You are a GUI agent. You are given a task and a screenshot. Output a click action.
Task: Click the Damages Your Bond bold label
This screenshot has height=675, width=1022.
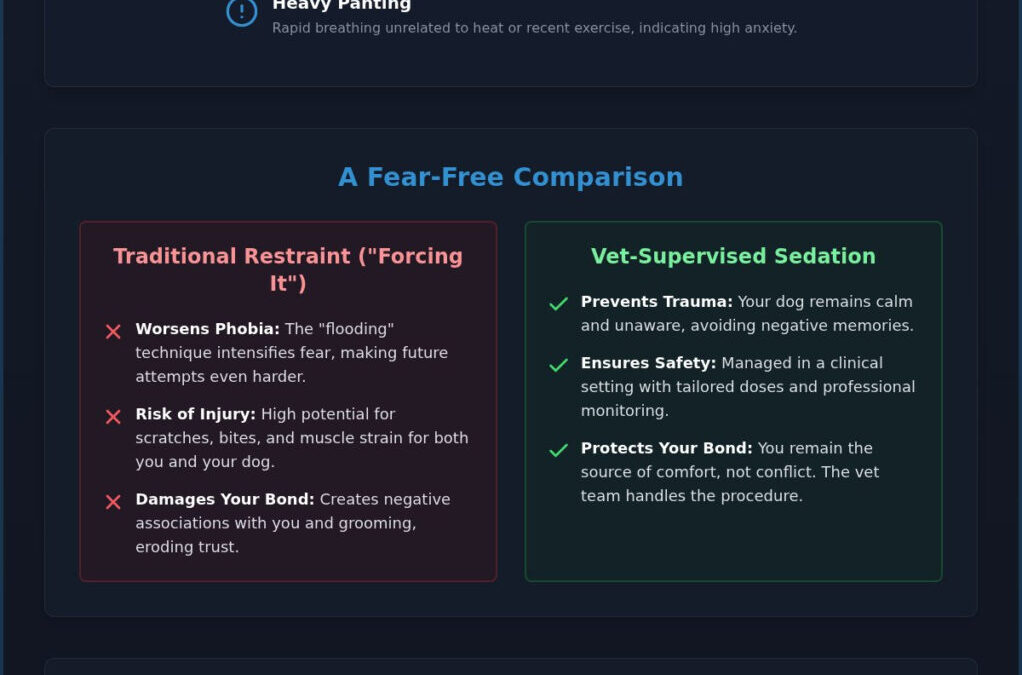(x=225, y=500)
